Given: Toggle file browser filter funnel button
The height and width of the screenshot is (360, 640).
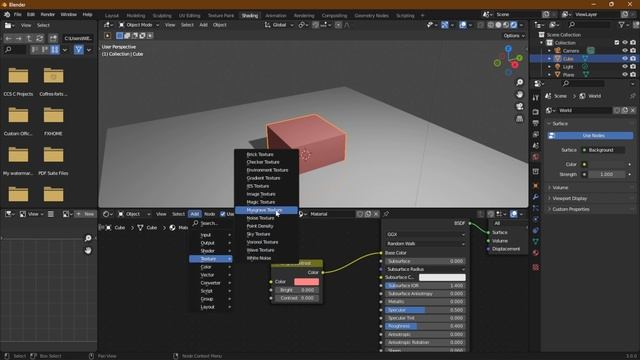Looking at the screenshot, I should point(79,50).
